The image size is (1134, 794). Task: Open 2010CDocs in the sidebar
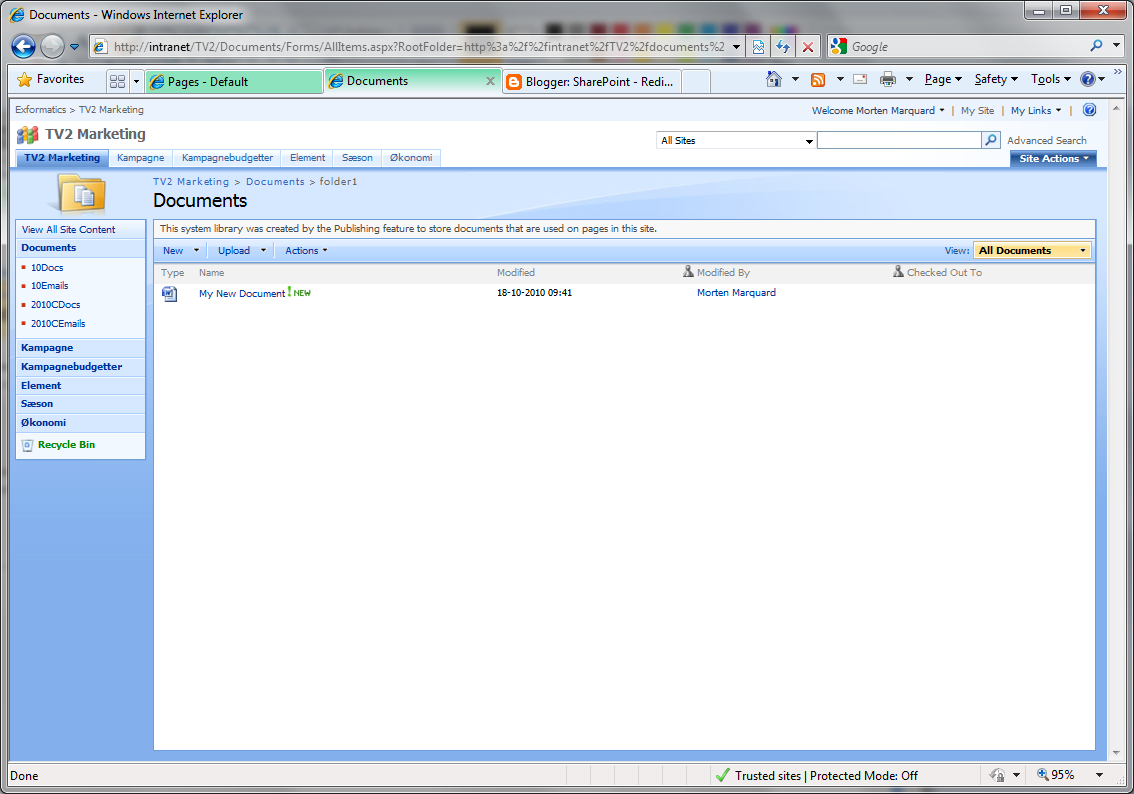(56, 304)
